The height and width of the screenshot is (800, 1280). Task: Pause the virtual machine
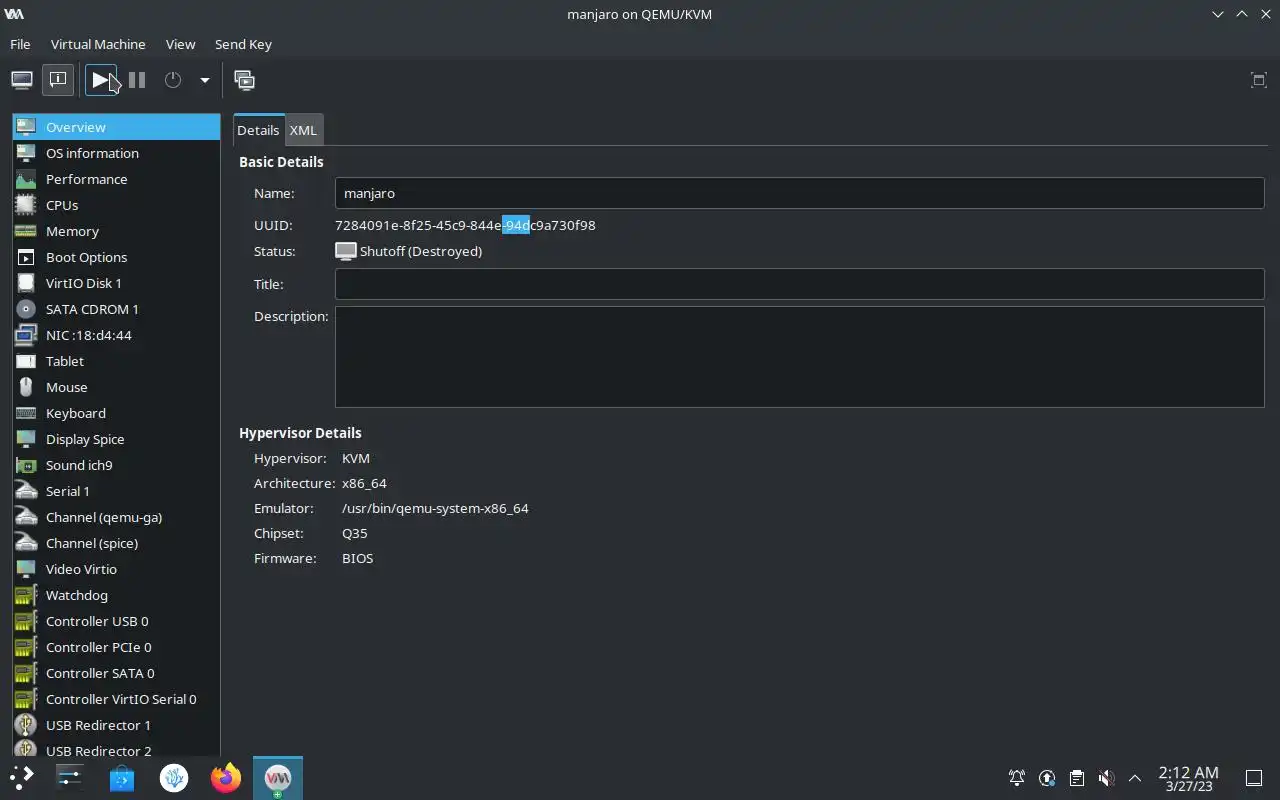(137, 80)
